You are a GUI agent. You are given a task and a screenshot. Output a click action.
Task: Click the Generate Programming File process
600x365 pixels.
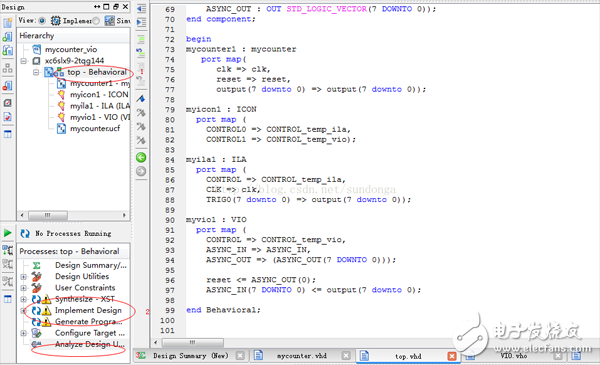pyautogui.click(x=89, y=322)
